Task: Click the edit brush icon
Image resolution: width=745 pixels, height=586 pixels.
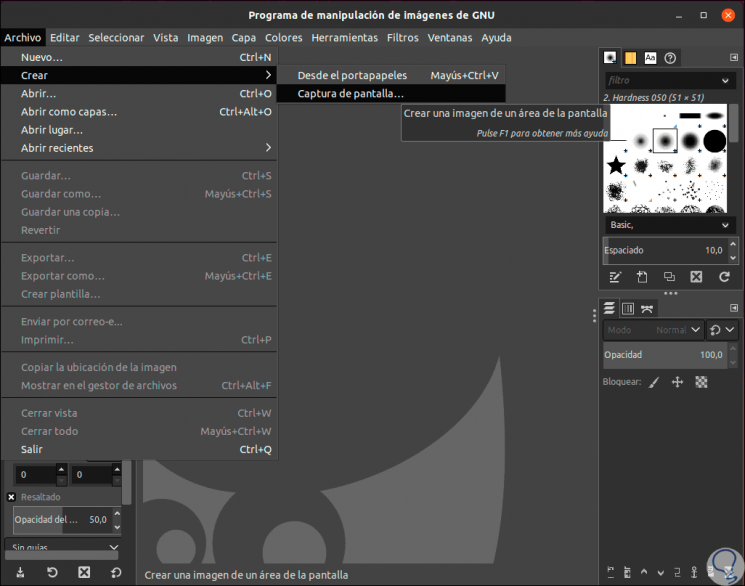Action: coord(615,277)
